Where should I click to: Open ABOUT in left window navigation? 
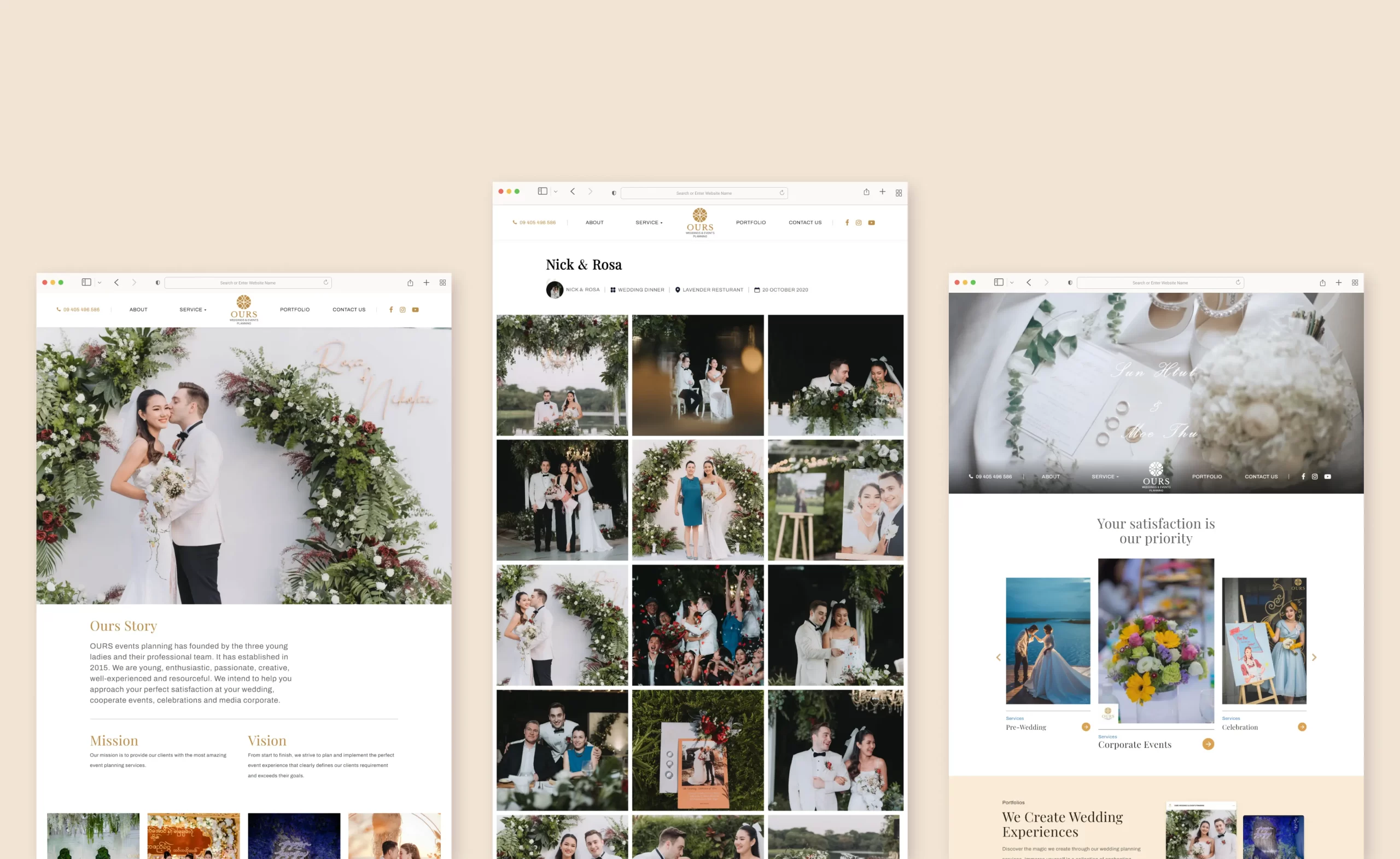[x=139, y=310]
